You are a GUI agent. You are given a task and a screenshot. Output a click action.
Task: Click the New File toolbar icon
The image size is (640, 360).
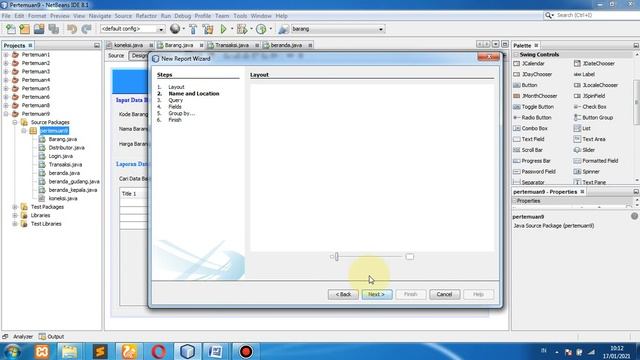[x=11, y=29]
